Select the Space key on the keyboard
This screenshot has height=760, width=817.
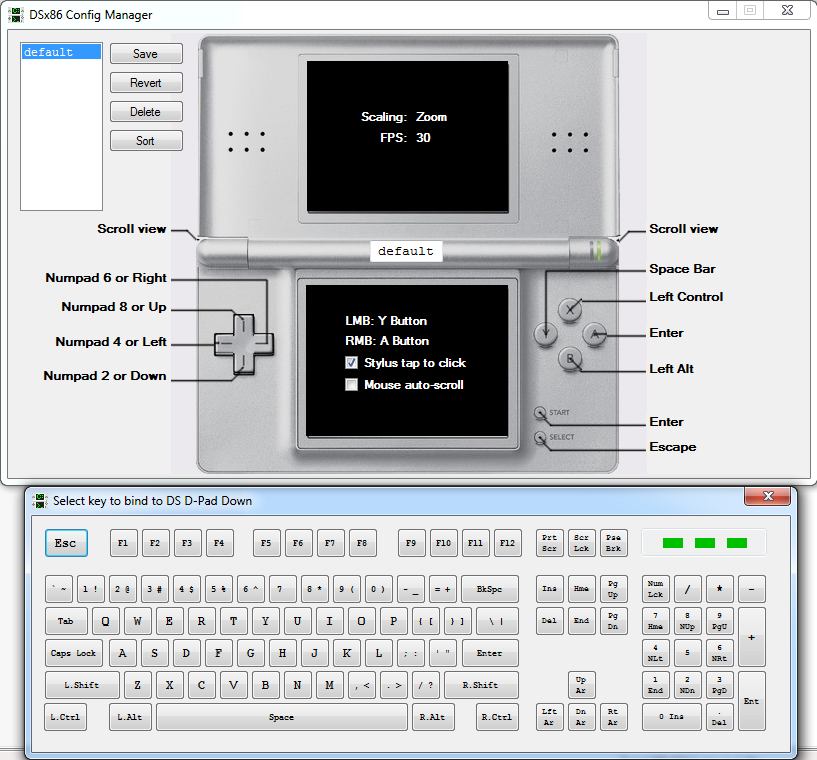pyautogui.click(x=282, y=717)
